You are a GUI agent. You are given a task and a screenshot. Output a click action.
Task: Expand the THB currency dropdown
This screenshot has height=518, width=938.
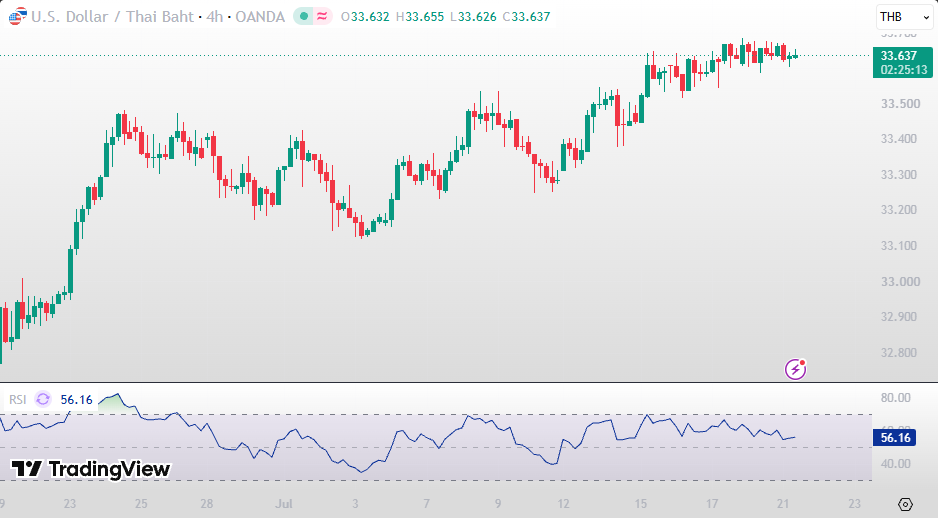point(904,17)
